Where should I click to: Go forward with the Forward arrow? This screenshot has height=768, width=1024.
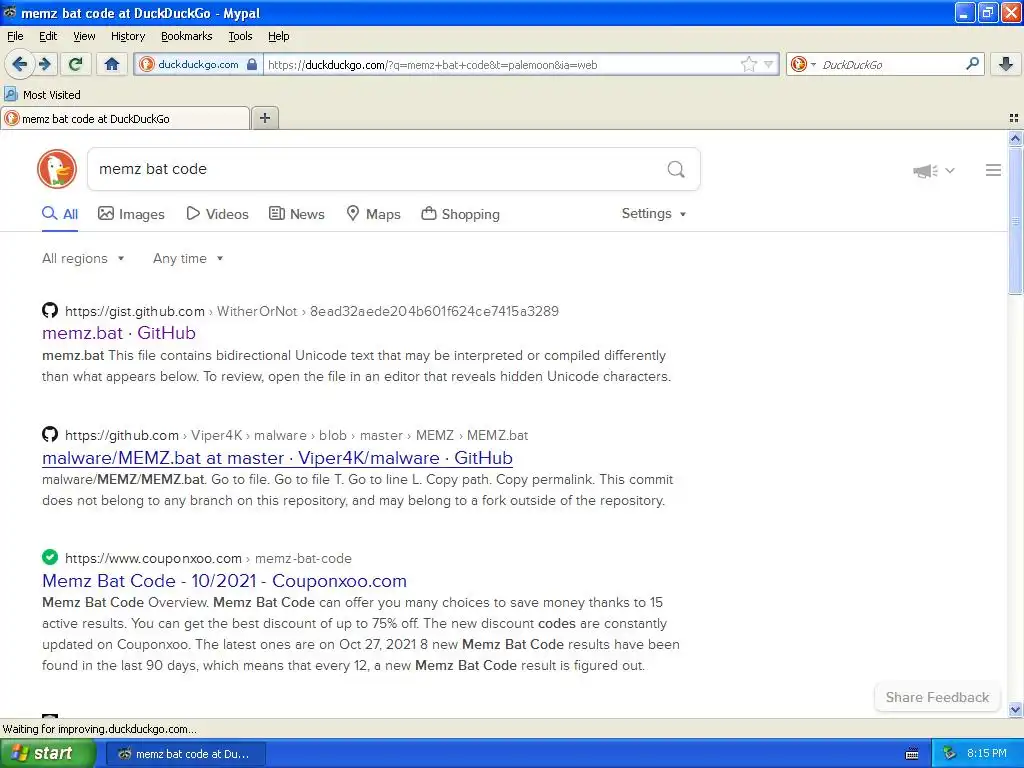pos(45,64)
